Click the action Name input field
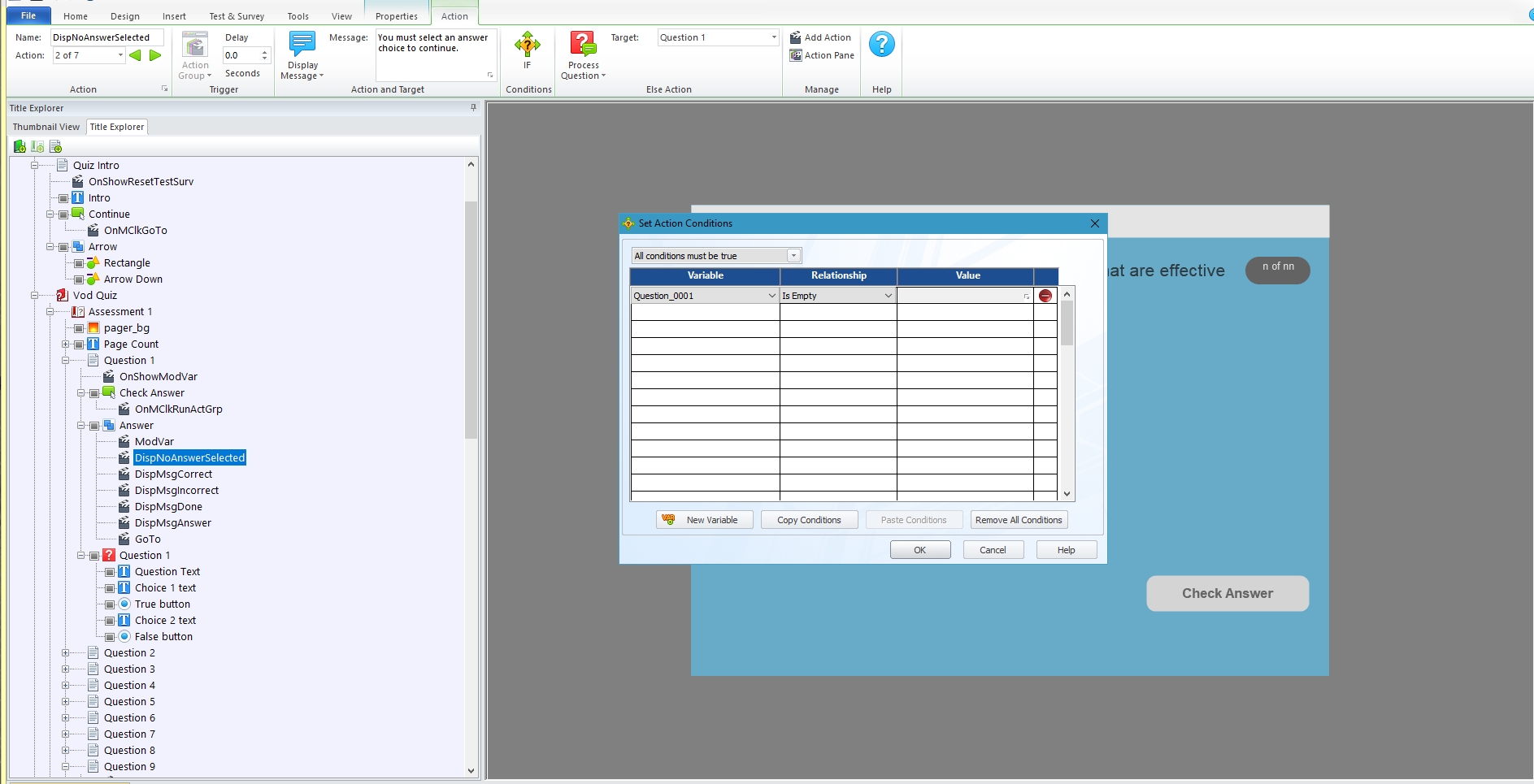 pos(106,37)
